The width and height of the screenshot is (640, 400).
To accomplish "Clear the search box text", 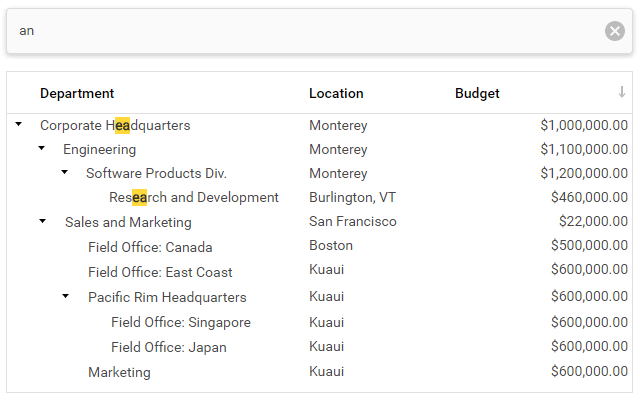I will [614, 31].
